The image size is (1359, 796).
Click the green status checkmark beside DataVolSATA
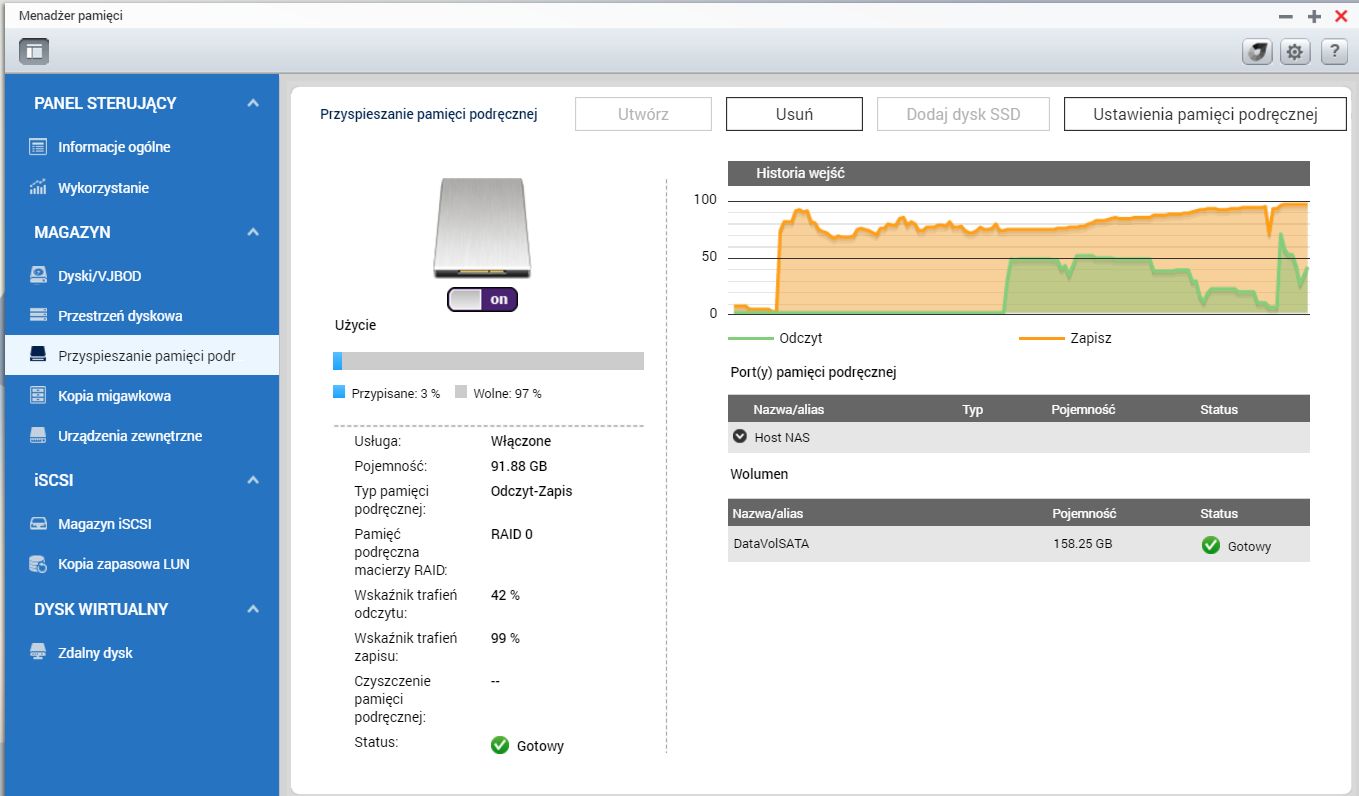coord(1211,545)
